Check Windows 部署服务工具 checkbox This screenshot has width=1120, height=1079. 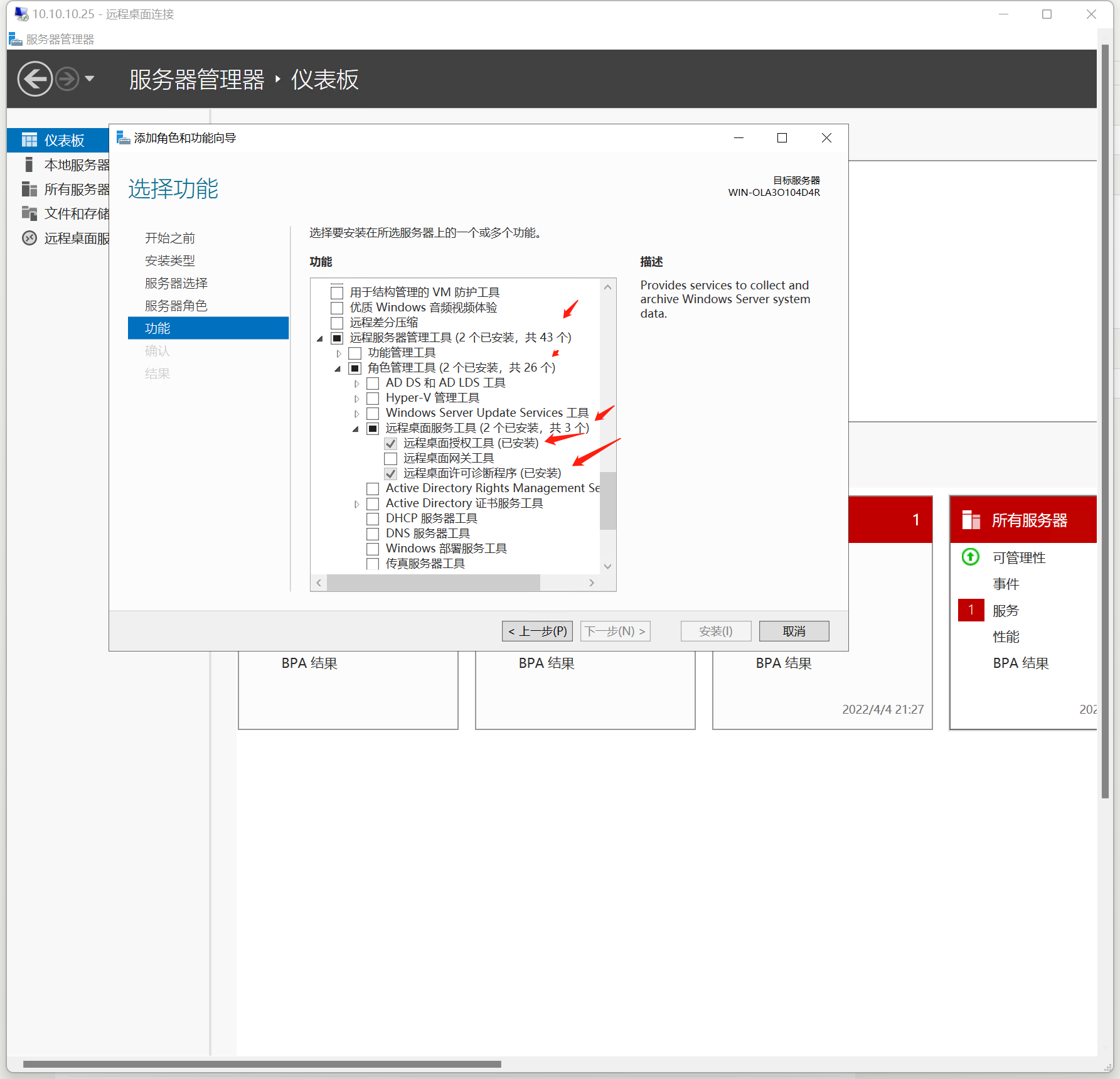click(x=373, y=549)
